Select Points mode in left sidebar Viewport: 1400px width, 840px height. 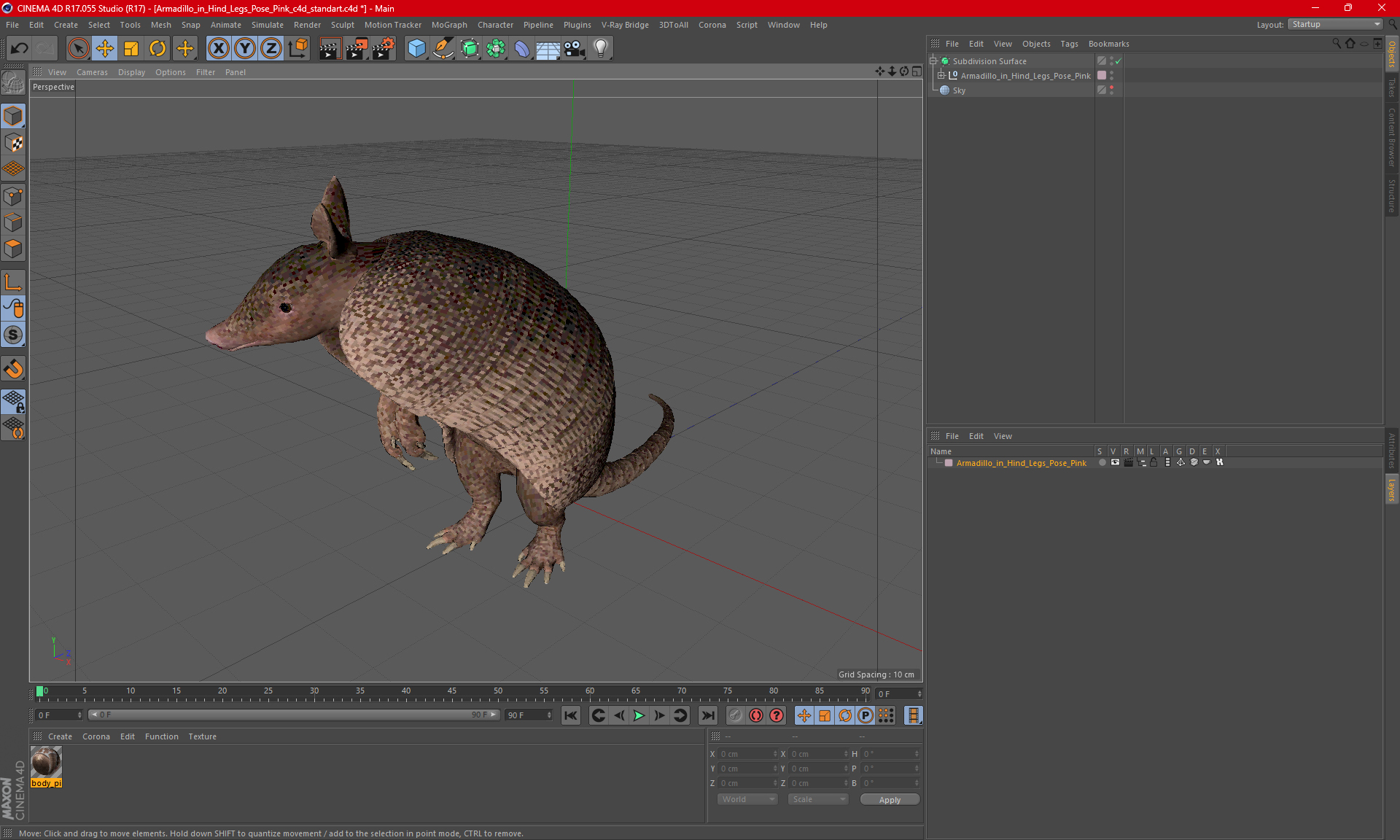coord(13,196)
